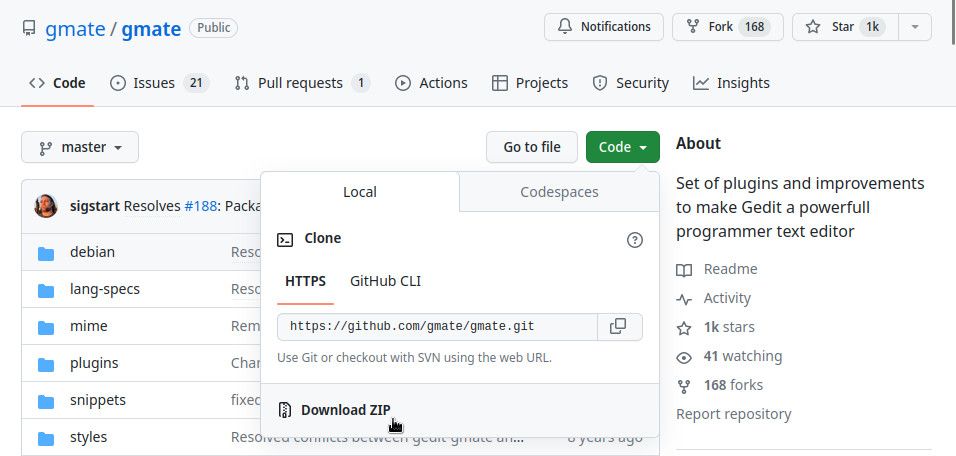Select the Code tab
The image size is (956, 456).
[x=57, y=83]
